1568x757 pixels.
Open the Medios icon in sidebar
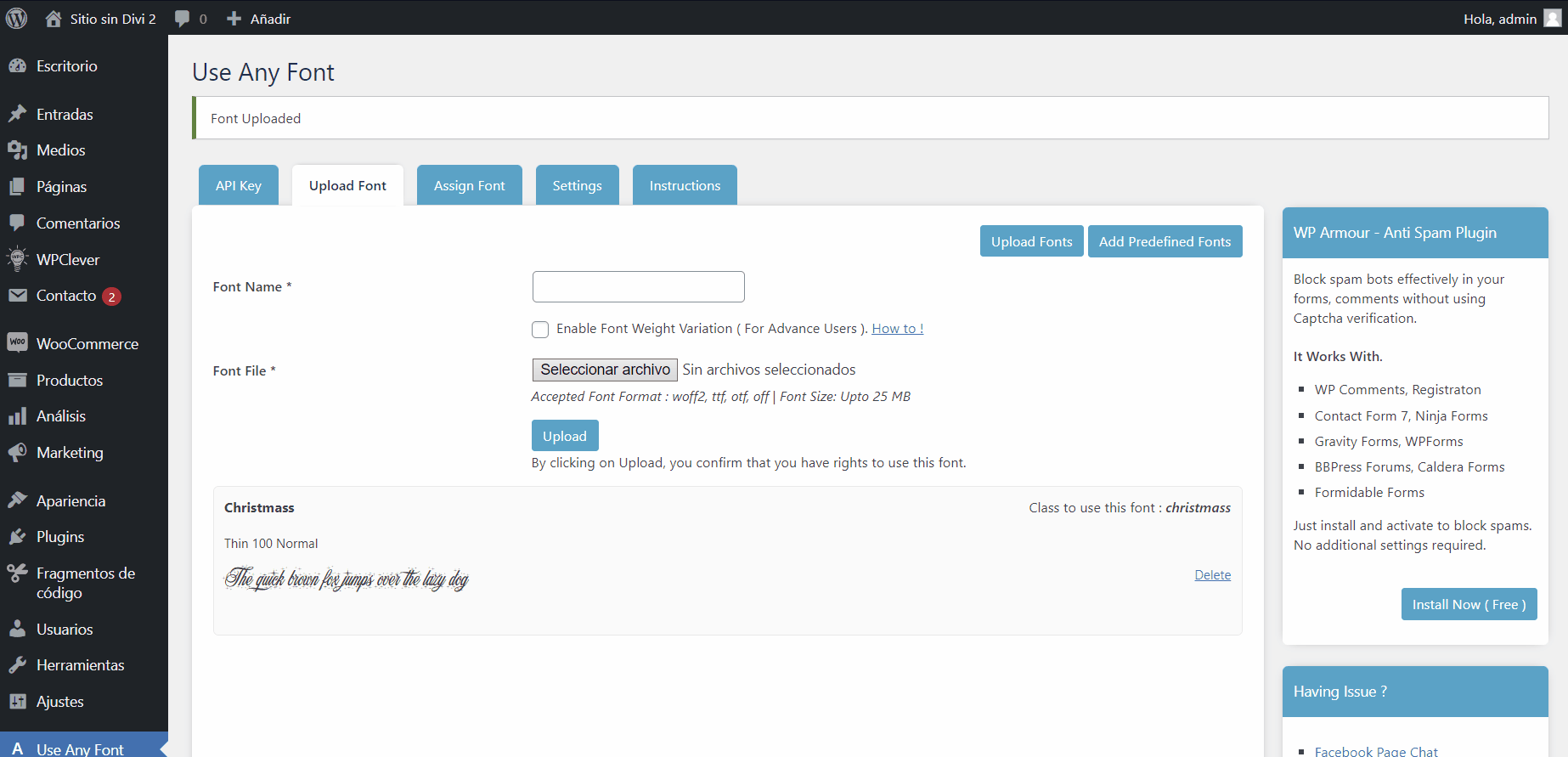coord(17,150)
